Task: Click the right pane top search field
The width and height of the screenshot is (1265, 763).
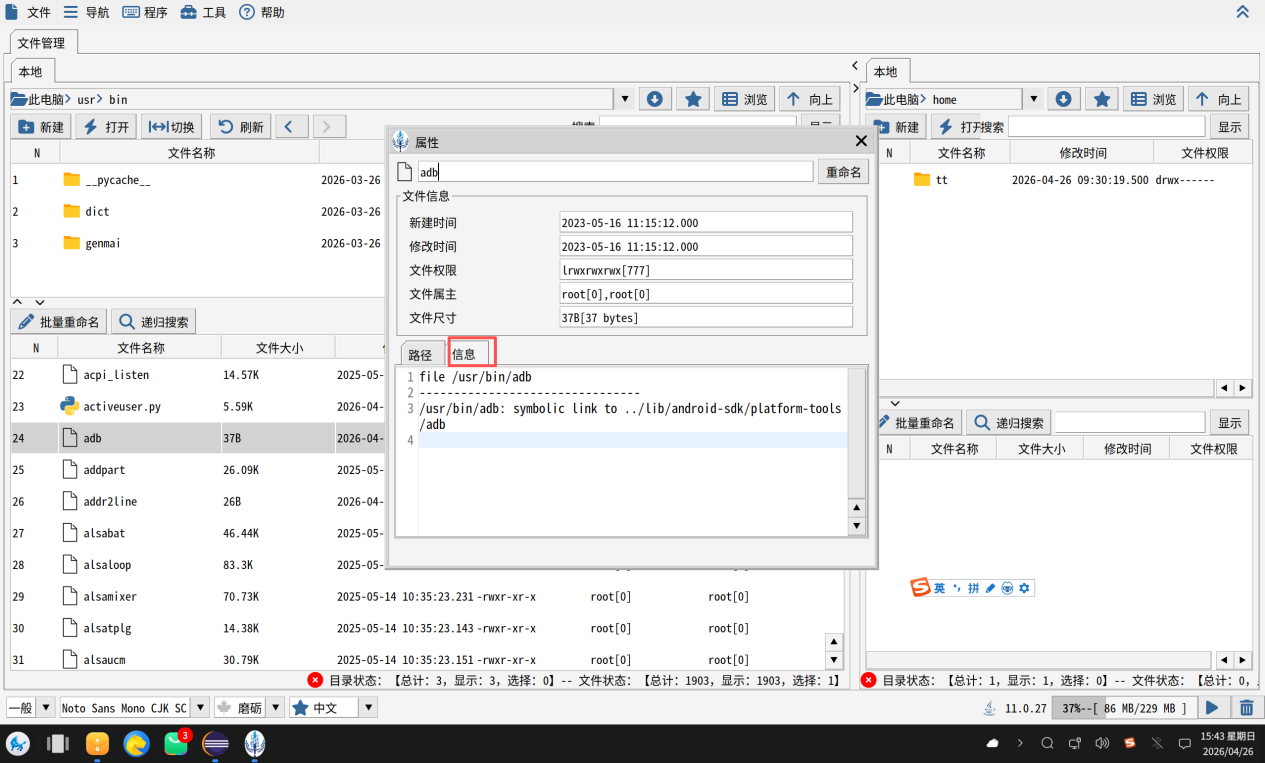Action: tap(1107, 126)
